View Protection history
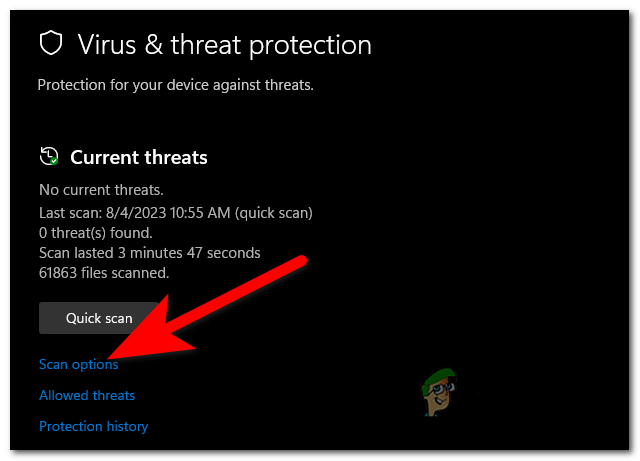Viewport: 640px width, 461px height. [93, 426]
